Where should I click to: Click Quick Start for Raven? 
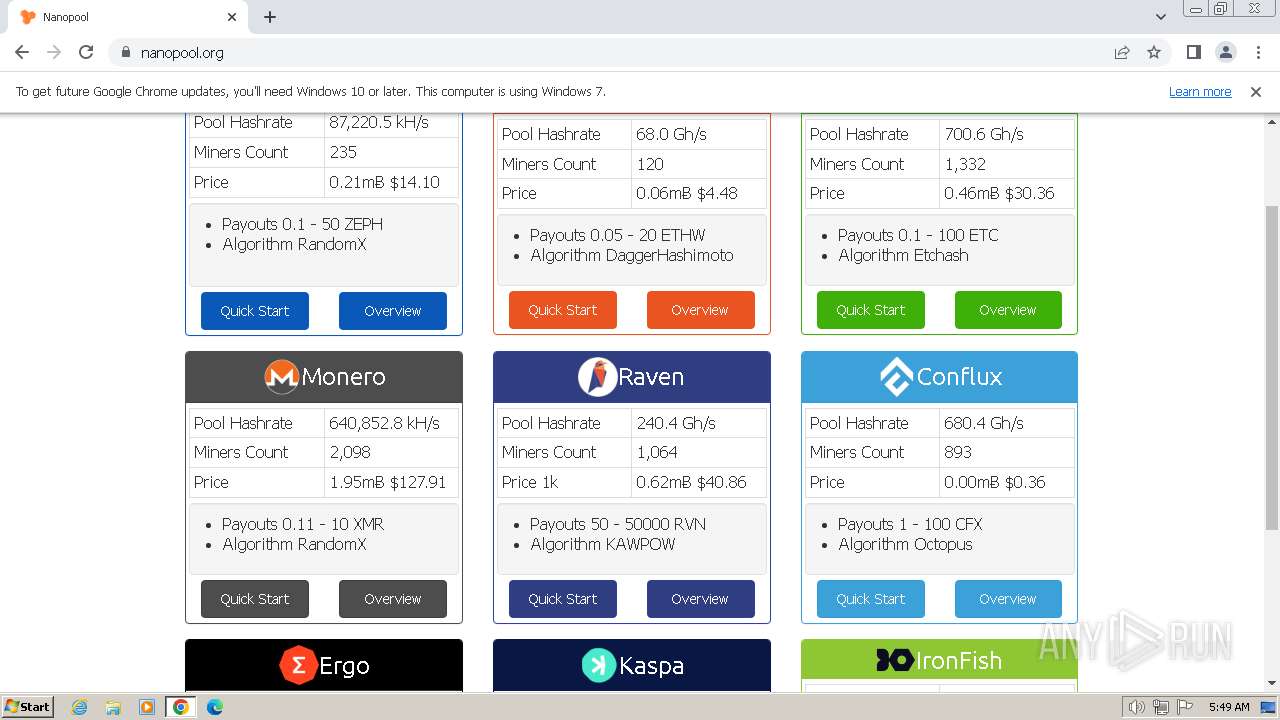(563, 599)
